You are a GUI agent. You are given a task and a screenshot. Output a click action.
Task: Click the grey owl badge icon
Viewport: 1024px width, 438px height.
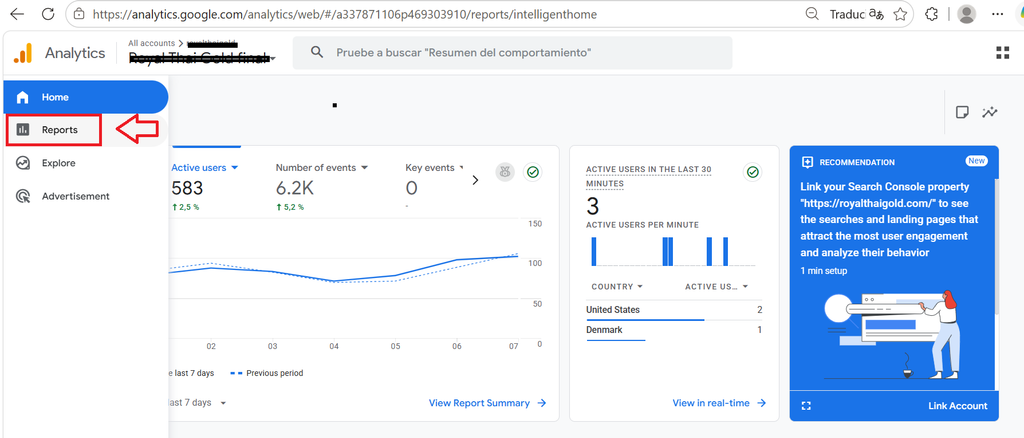tap(505, 172)
